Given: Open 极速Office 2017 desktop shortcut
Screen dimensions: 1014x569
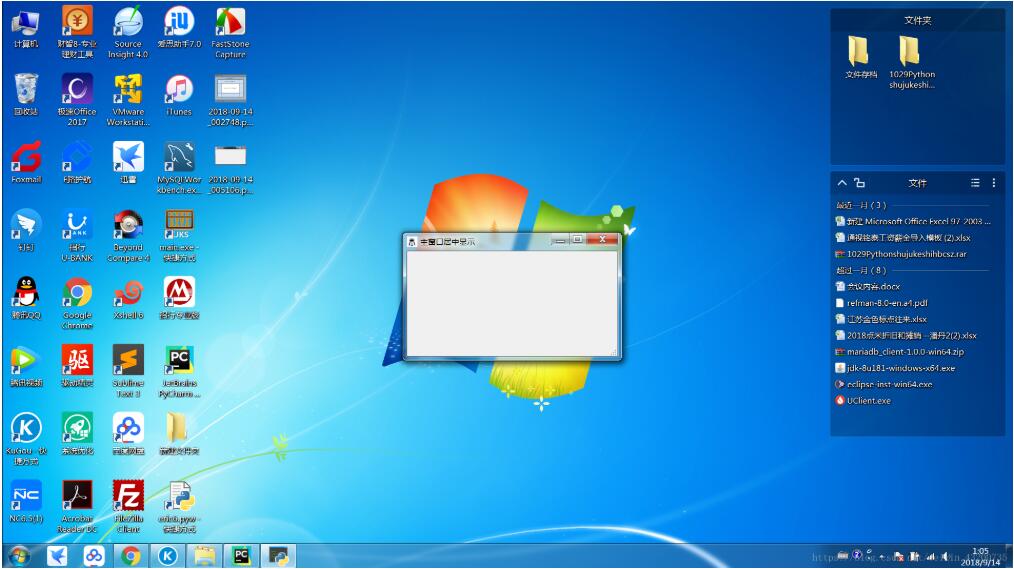Looking at the screenshot, I should 77,100.
